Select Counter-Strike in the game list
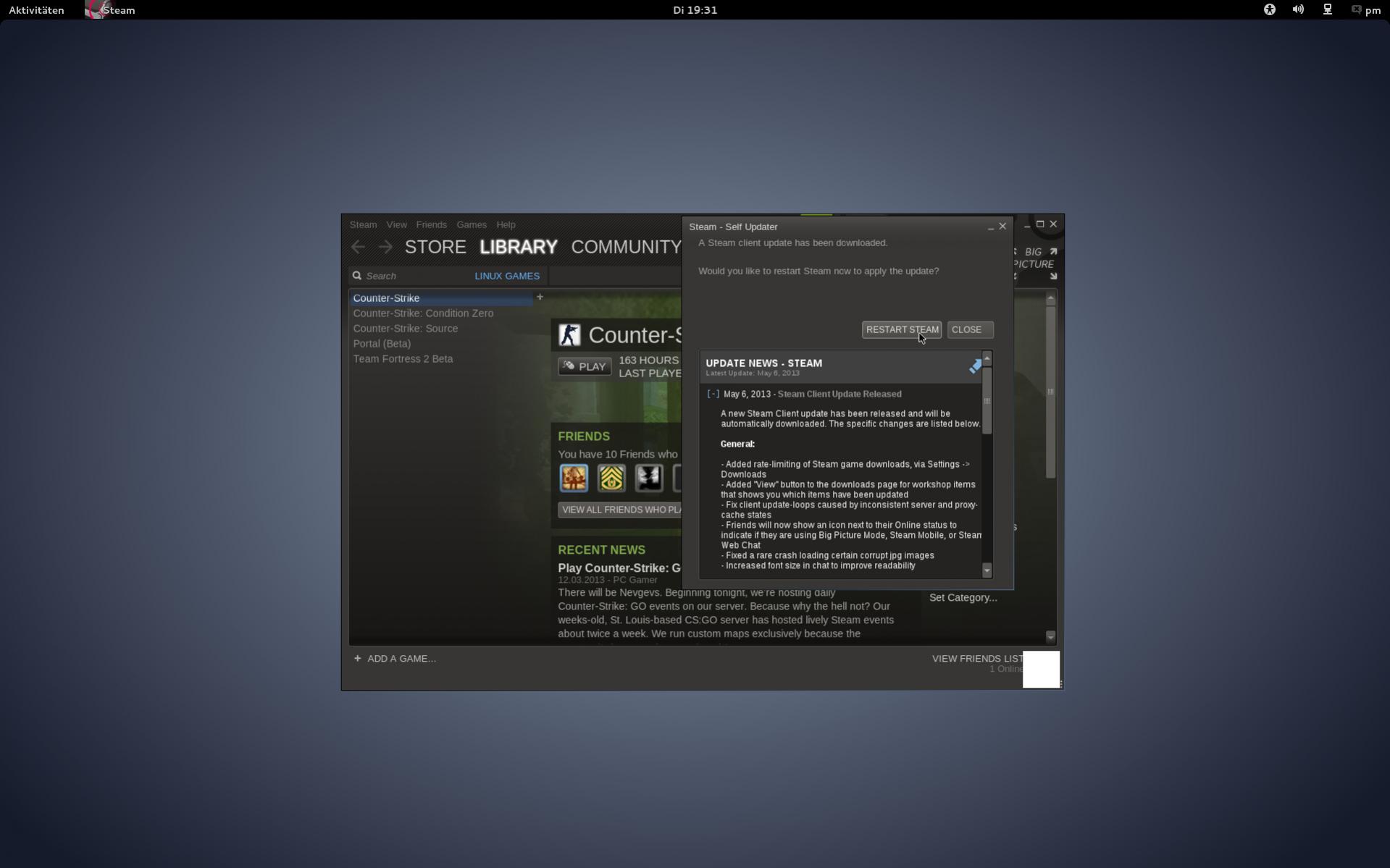1390x868 pixels. click(x=441, y=298)
